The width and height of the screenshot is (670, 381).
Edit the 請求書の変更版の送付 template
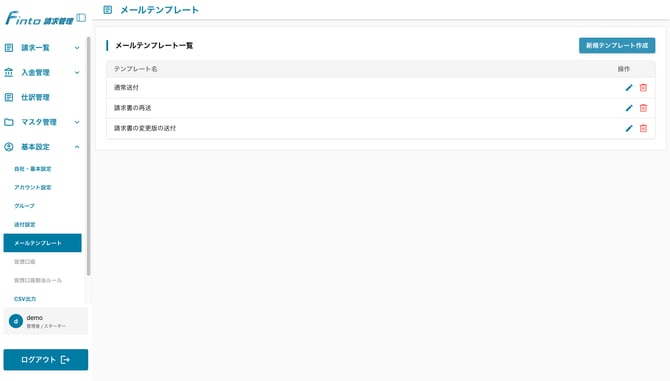click(x=629, y=128)
